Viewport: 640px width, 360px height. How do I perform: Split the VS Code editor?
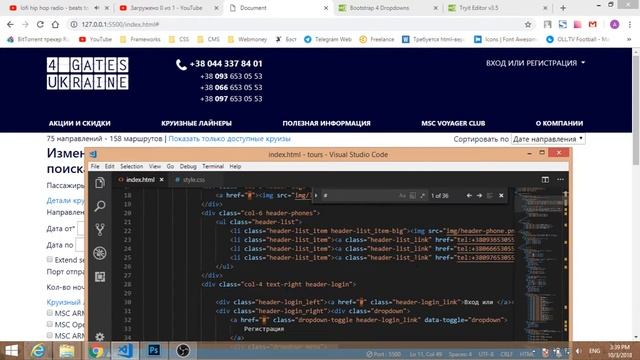545,180
